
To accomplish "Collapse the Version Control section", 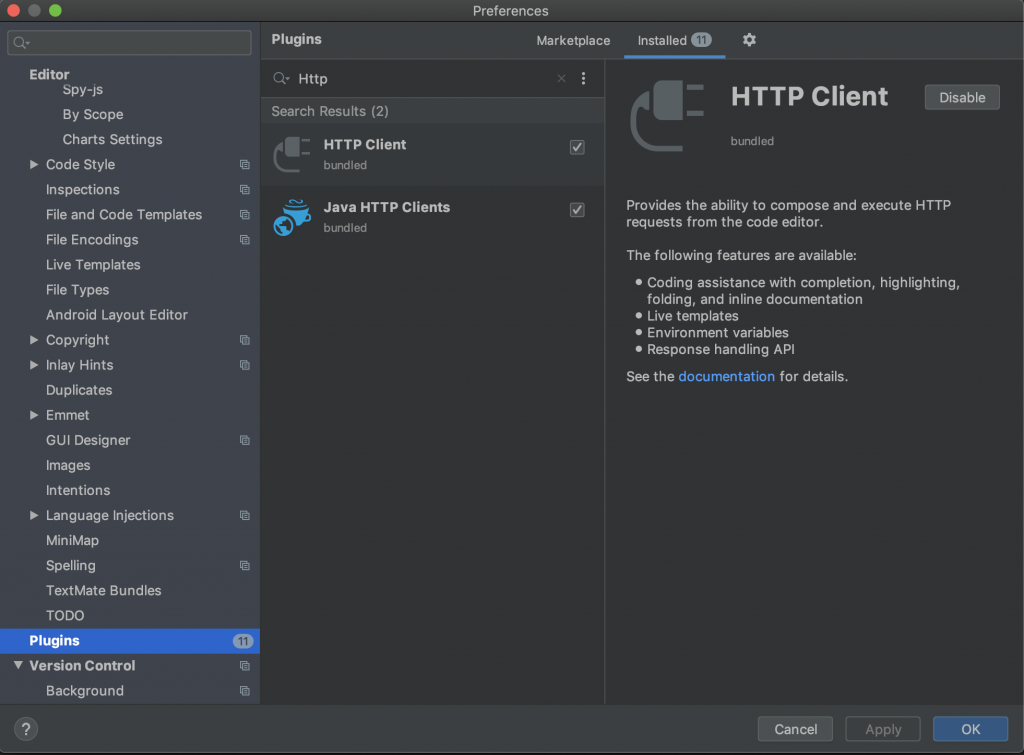I will [x=18, y=666].
